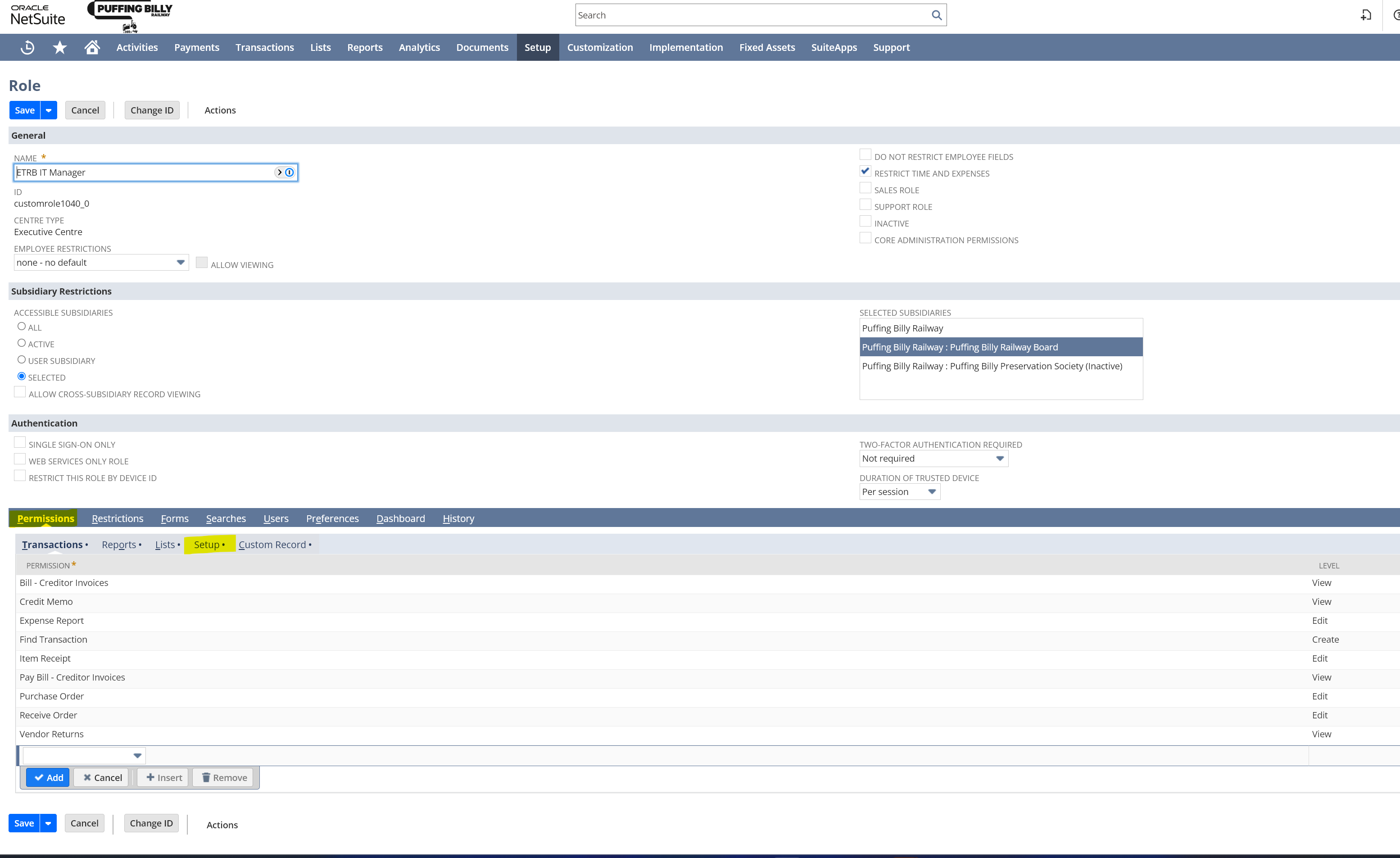Click the search magnifier icon
The height and width of the screenshot is (858, 1400).
(x=936, y=15)
